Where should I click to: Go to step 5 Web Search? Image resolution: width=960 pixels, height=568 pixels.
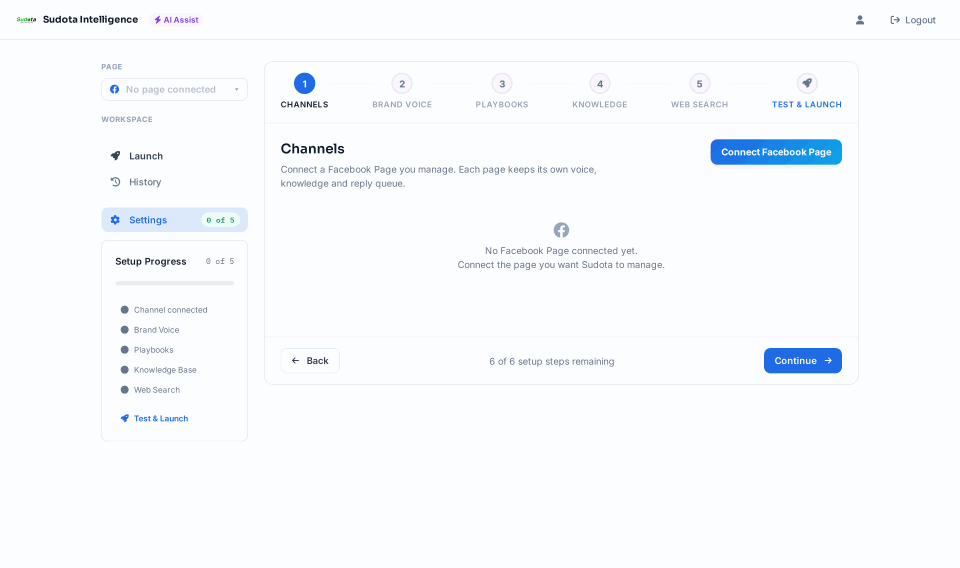coord(699,91)
